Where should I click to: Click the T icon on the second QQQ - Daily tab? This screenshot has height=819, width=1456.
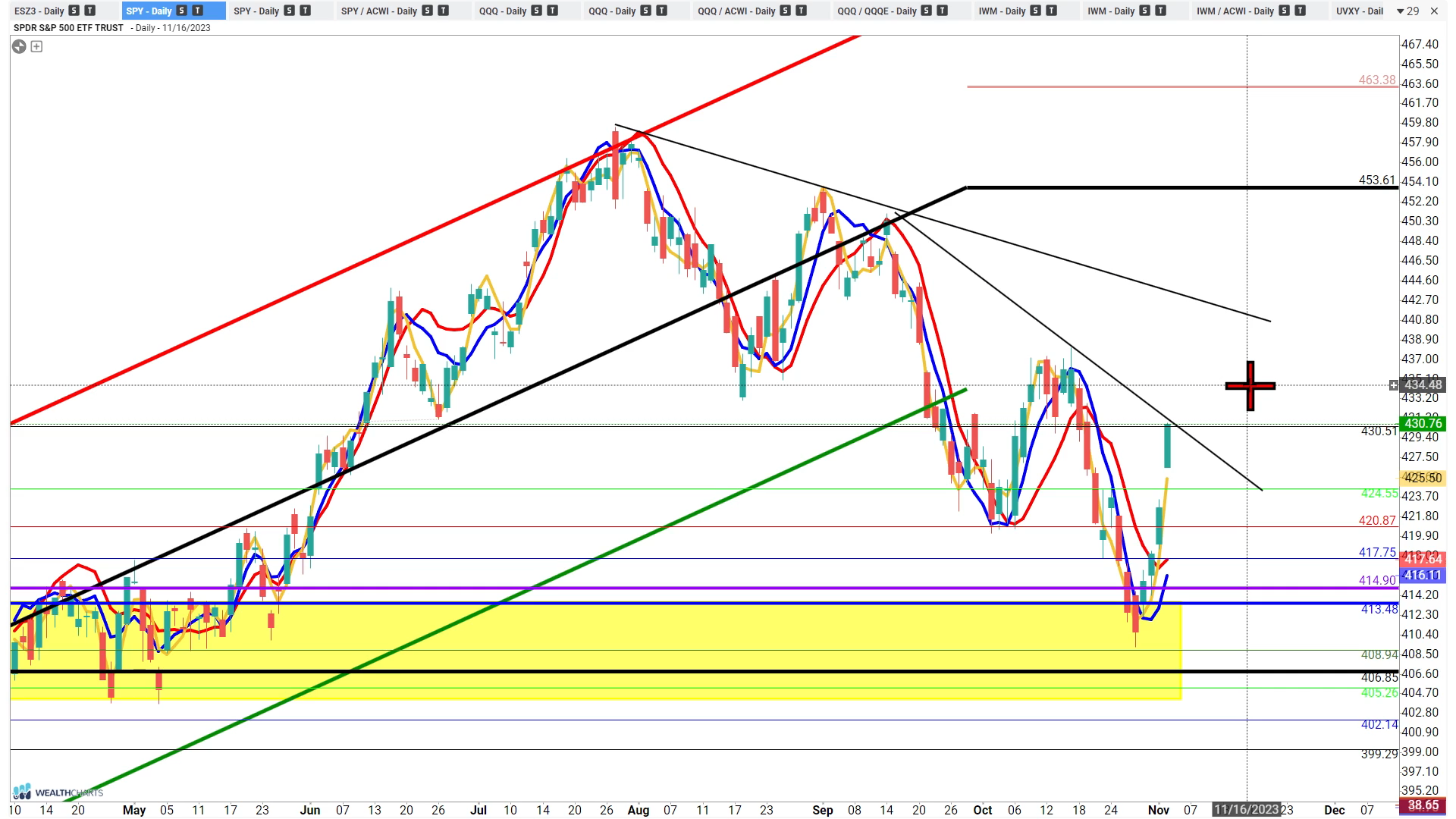[662, 11]
